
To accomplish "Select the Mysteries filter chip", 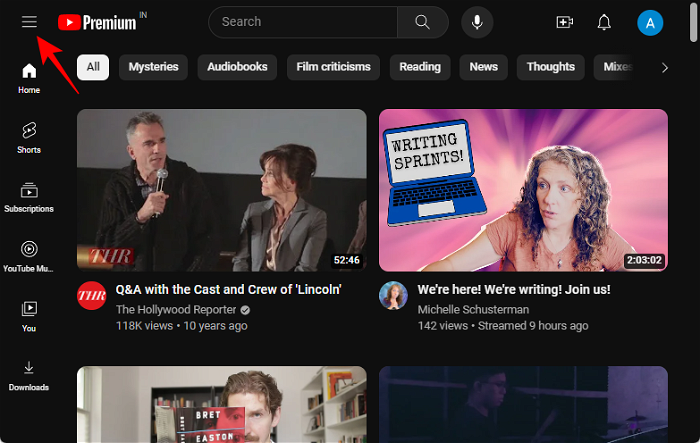I will (x=153, y=67).
